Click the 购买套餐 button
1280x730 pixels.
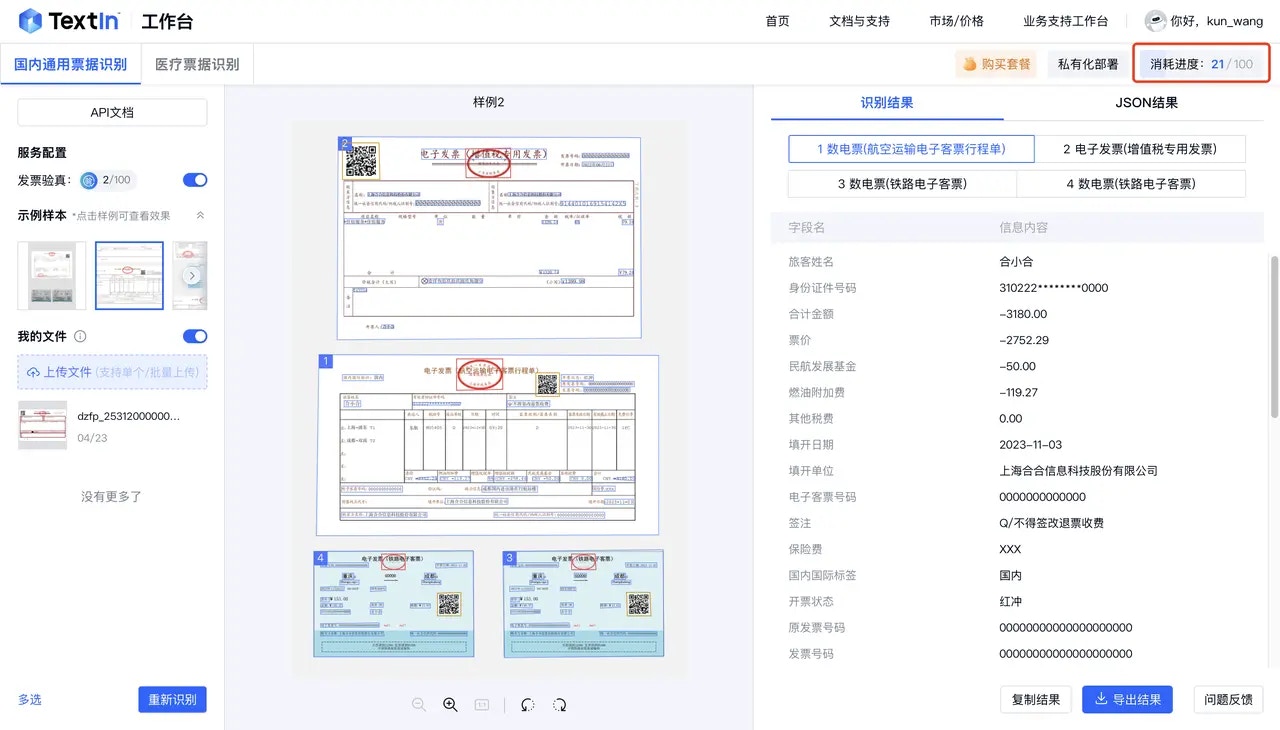point(996,64)
